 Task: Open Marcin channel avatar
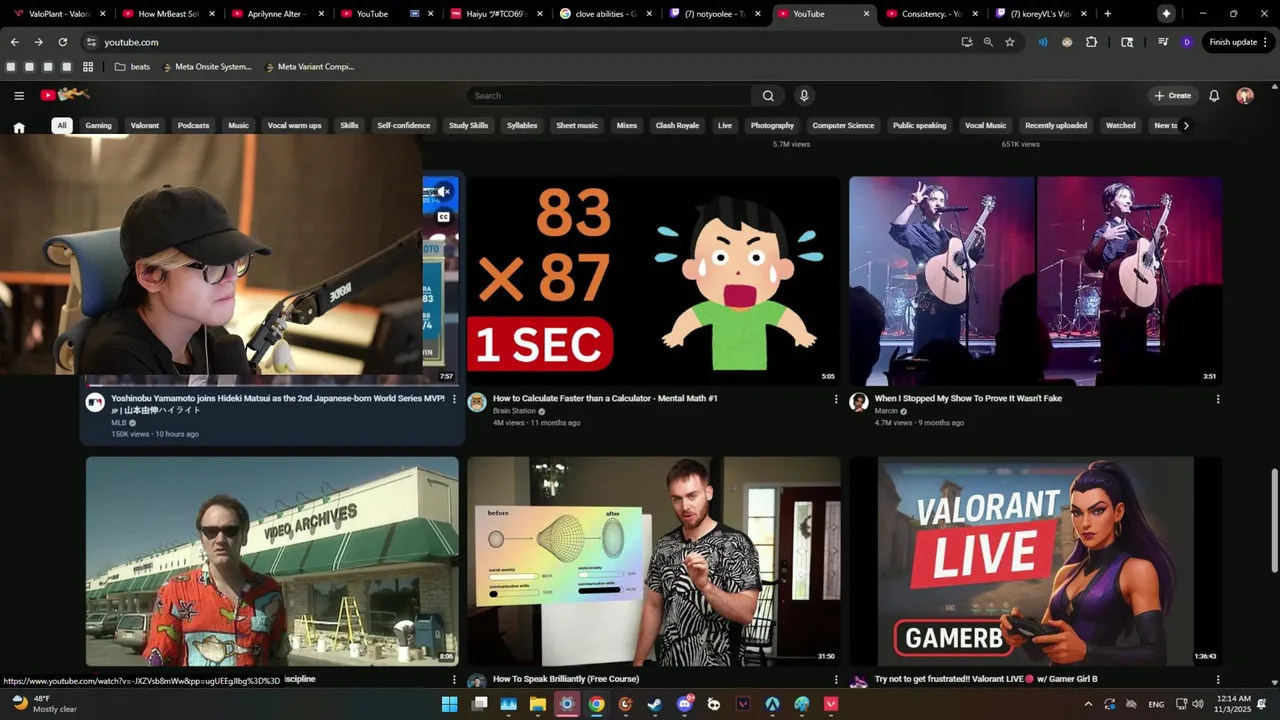(859, 402)
